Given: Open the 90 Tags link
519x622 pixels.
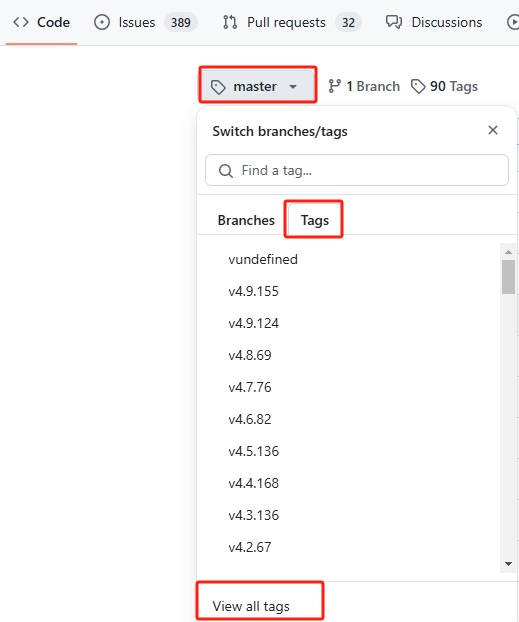Looking at the screenshot, I should [444, 86].
